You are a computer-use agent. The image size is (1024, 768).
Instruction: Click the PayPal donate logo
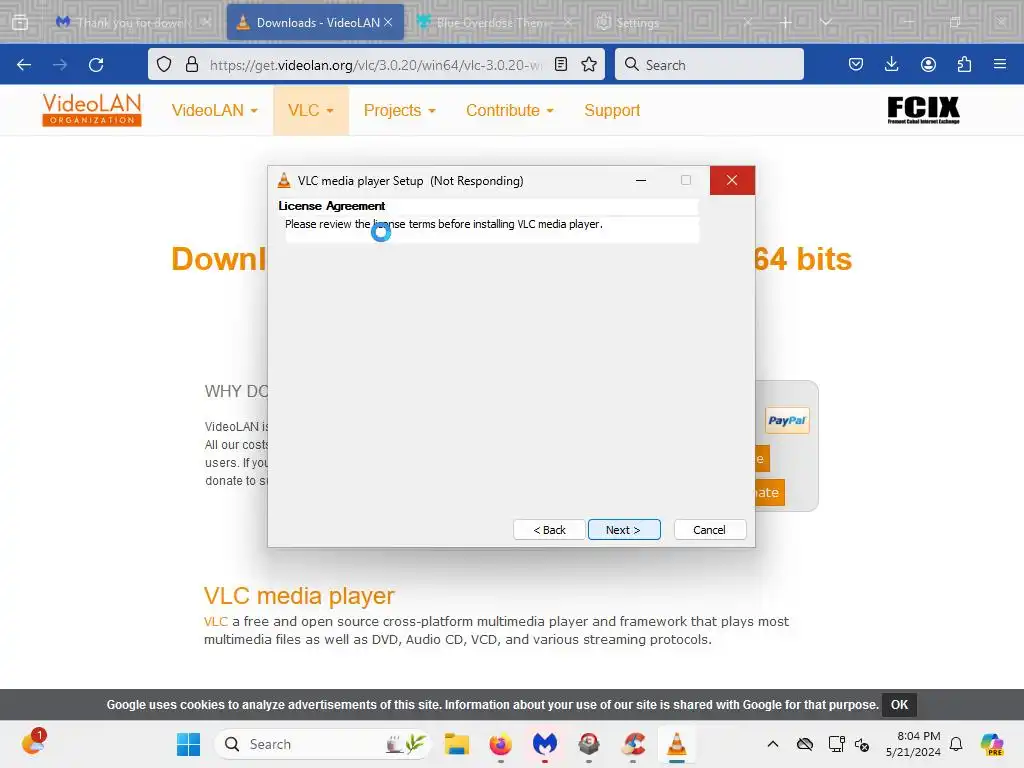pos(787,421)
